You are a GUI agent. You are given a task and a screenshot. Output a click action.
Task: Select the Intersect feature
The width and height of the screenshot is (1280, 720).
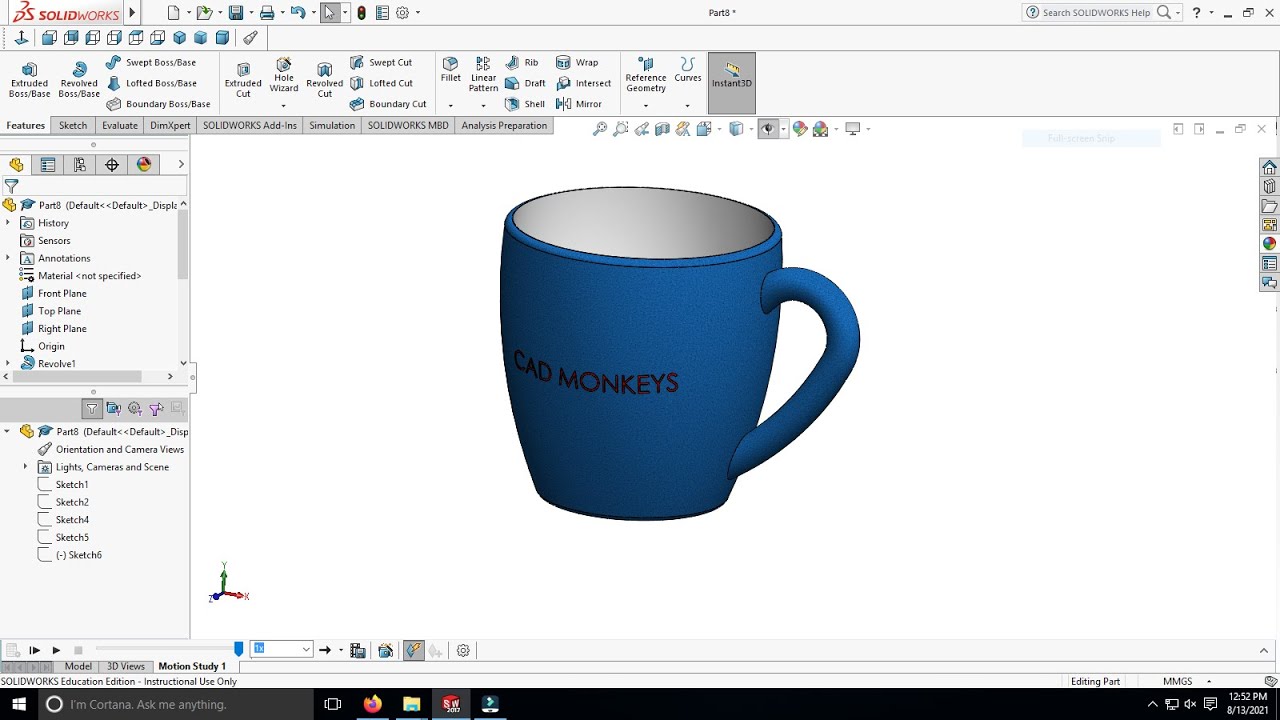coord(583,83)
